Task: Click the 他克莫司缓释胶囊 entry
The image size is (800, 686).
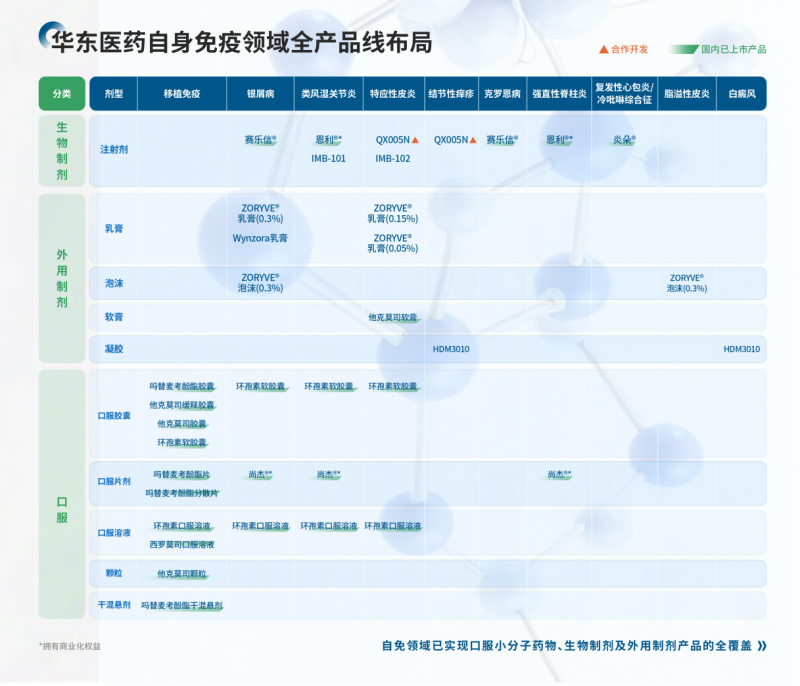Action: (x=182, y=405)
